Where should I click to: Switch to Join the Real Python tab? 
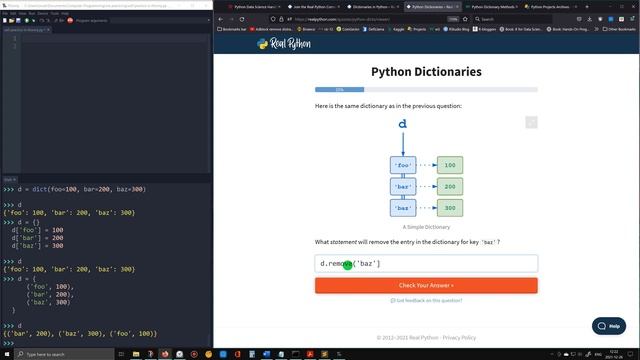click(313, 7)
